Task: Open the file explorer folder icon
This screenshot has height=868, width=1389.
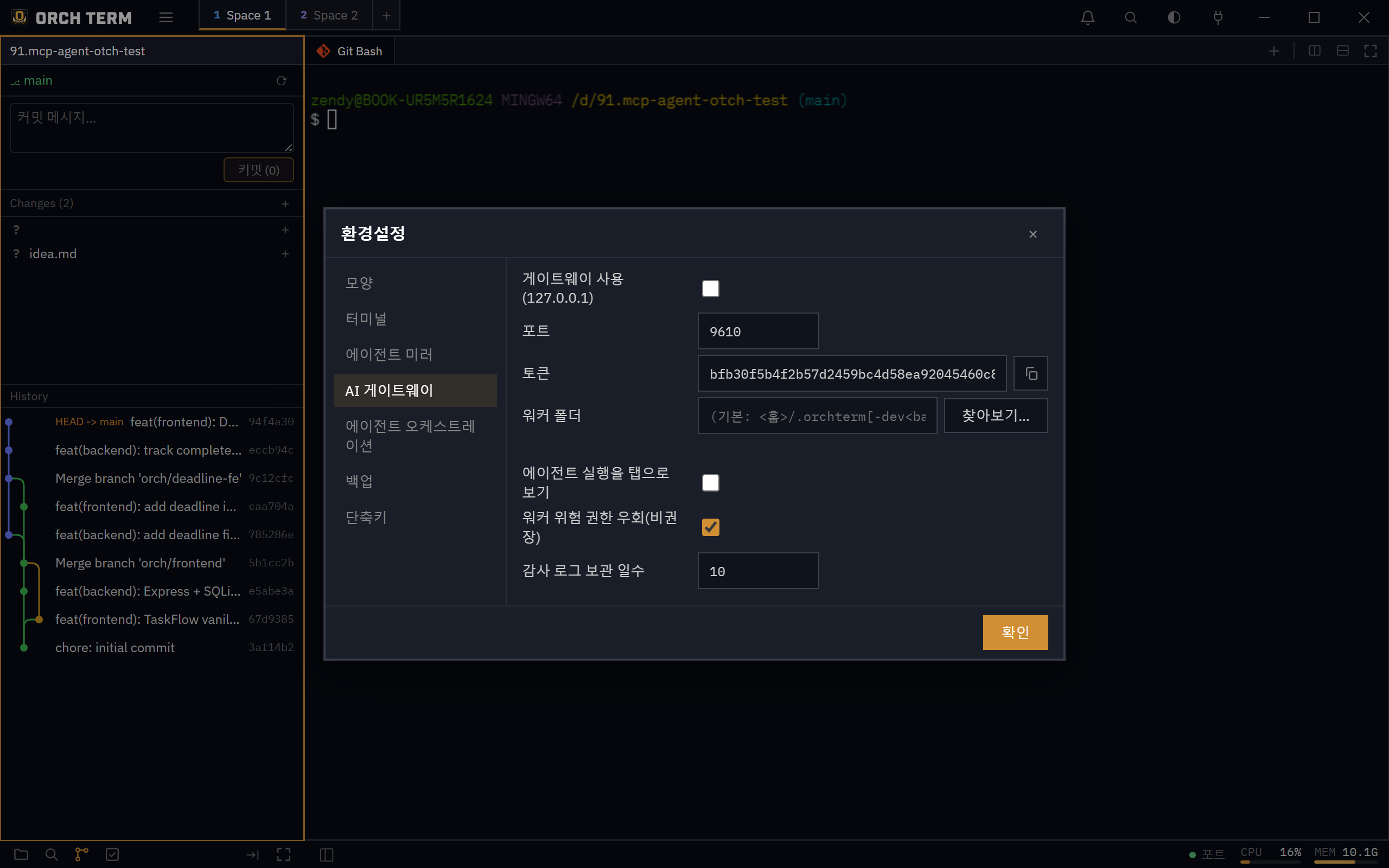Action: (21, 854)
